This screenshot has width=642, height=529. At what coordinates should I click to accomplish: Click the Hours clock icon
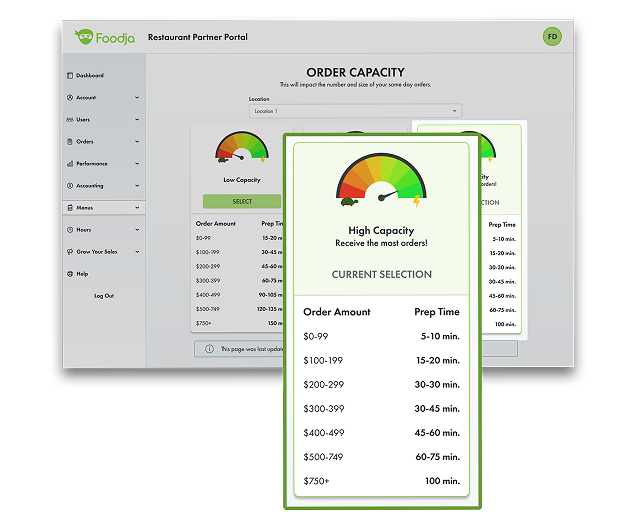pyautogui.click(x=70, y=230)
